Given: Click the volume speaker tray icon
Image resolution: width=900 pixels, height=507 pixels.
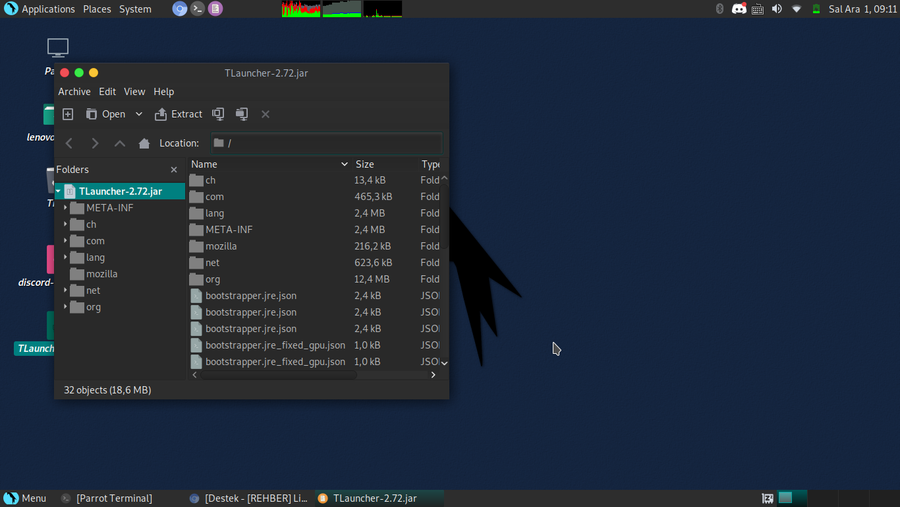Looking at the screenshot, I should tap(777, 9).
